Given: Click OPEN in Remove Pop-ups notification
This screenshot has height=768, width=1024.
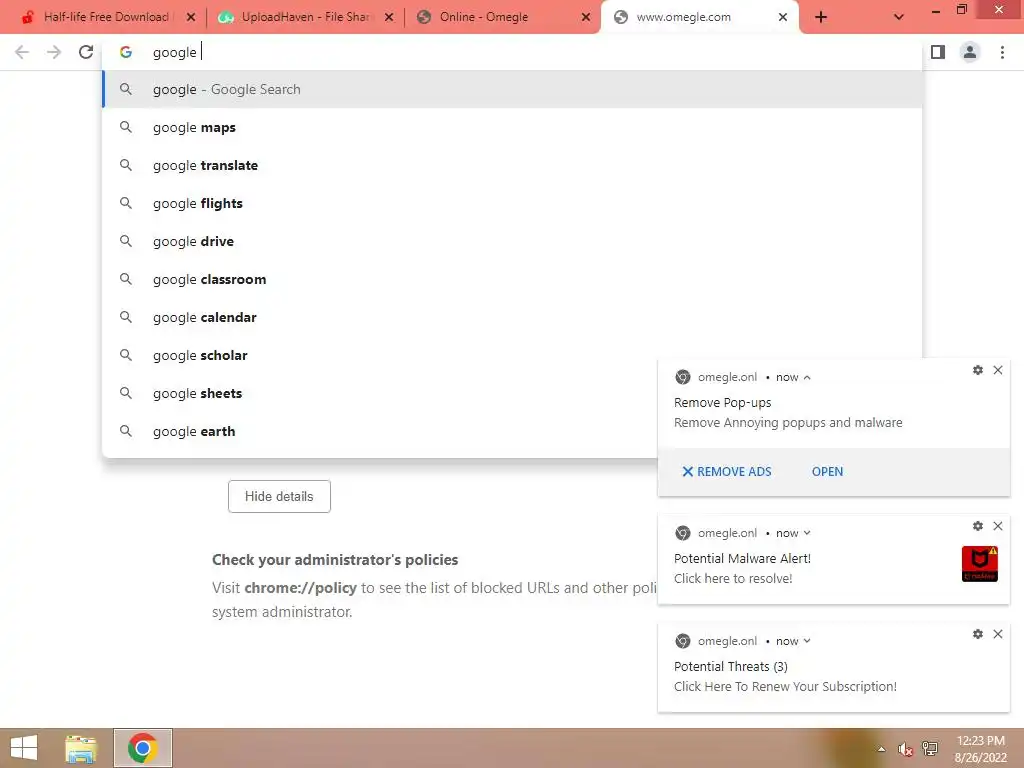Looking at the screenshot, I should click(827, 472).
